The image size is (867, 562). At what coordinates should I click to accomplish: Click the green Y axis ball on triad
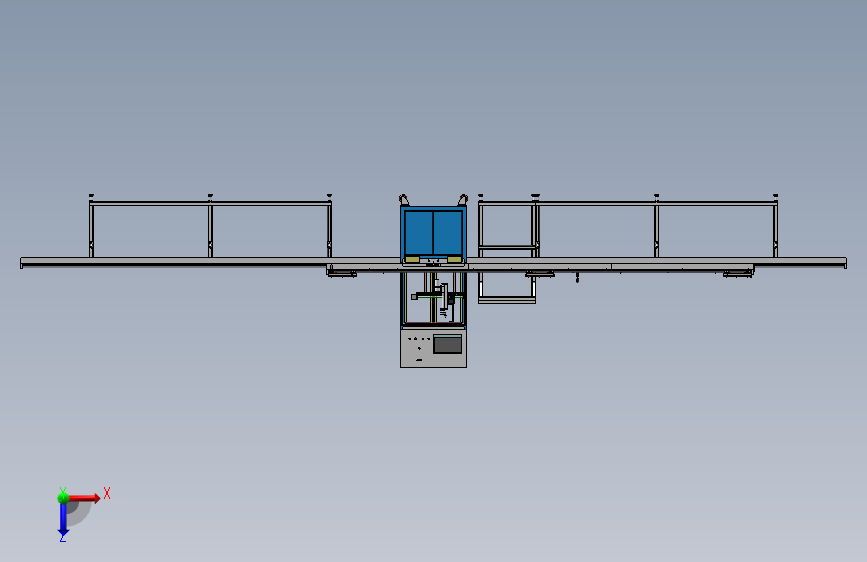tap(63, 497)
